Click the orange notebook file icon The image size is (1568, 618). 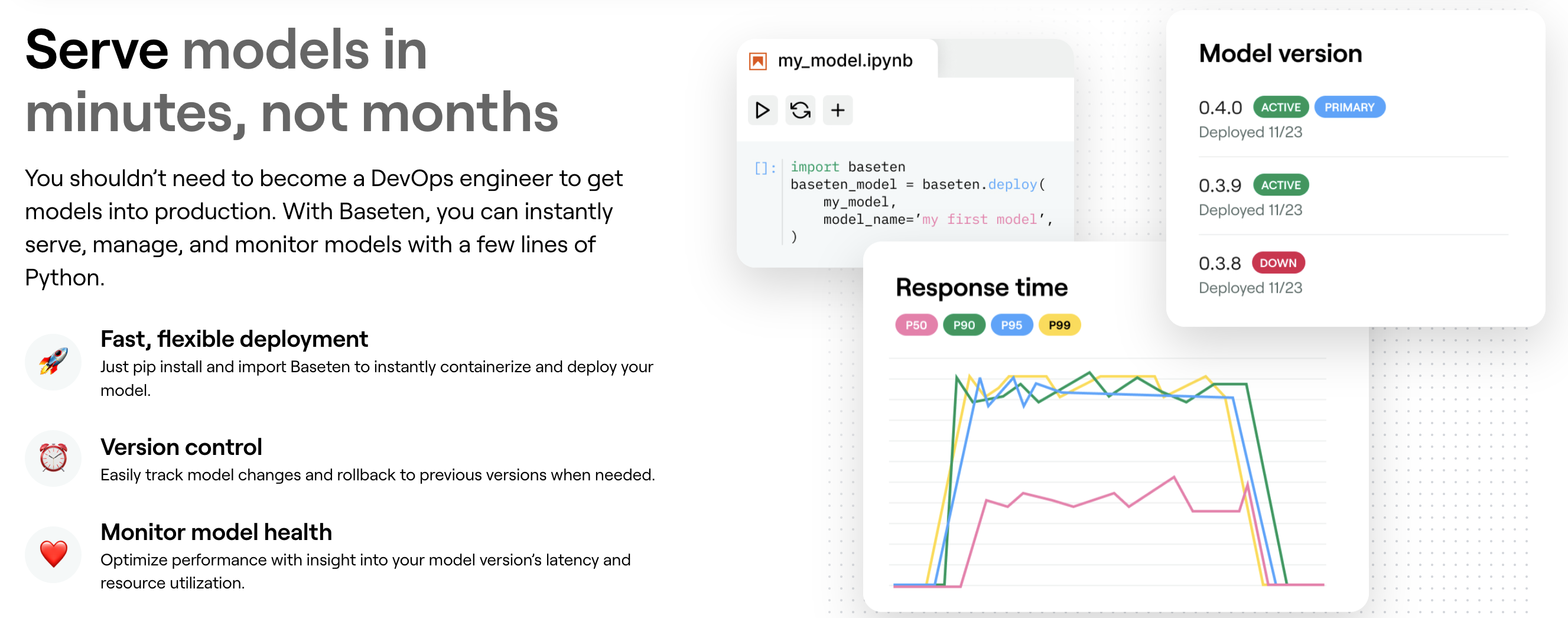(x=757, y=61)
